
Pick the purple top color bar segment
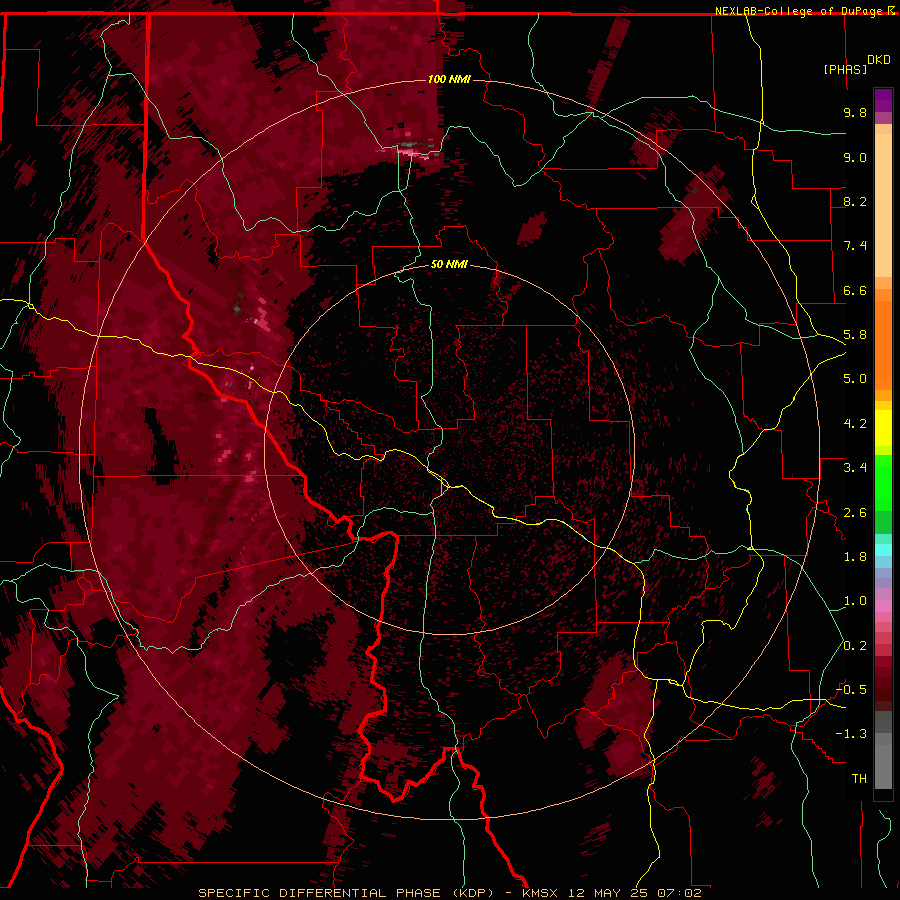pyautogui.click(x=883, y=100)
